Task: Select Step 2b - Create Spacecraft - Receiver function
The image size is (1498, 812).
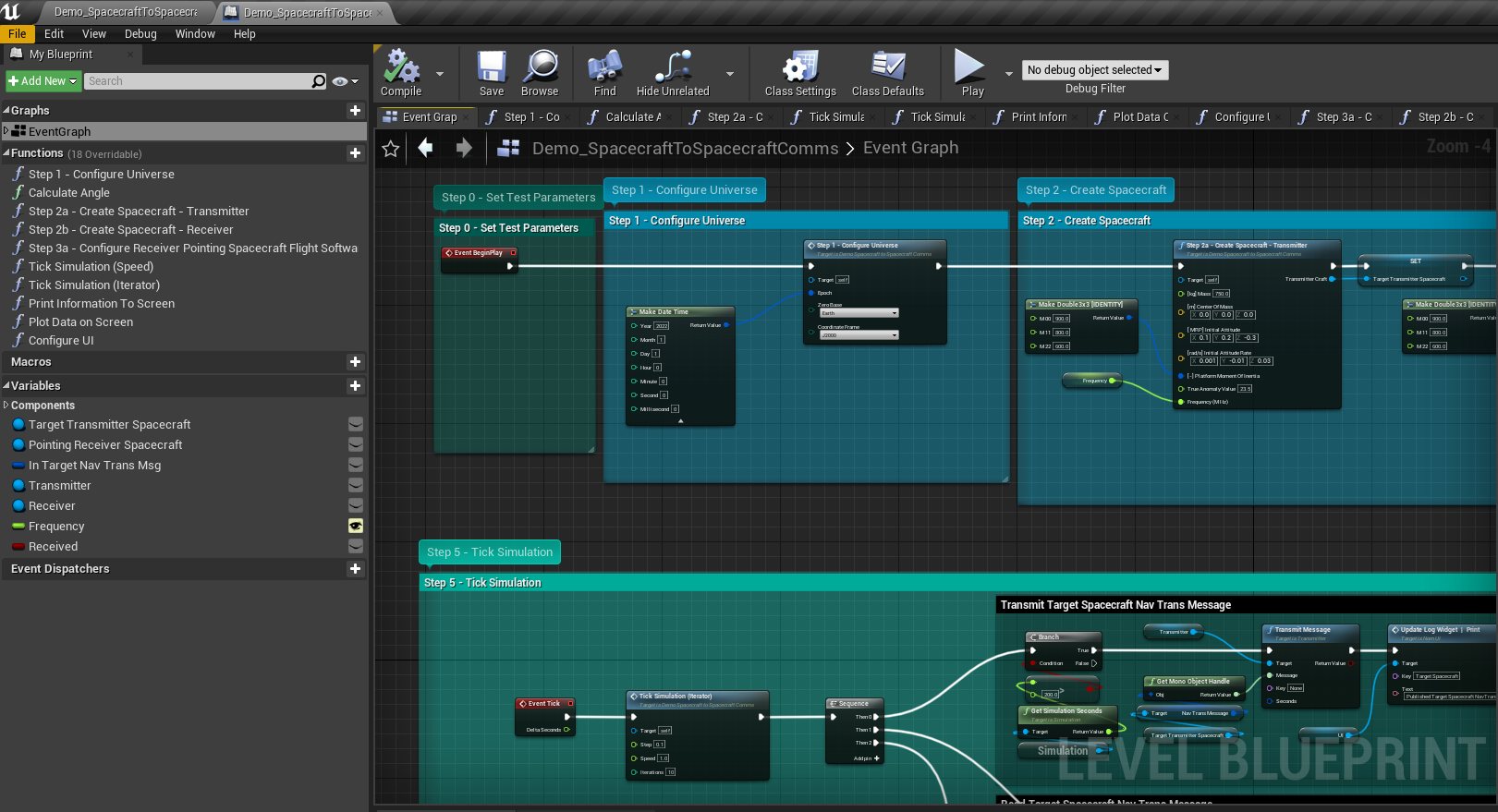Action: pyautogui.click(x=130, y=229)
